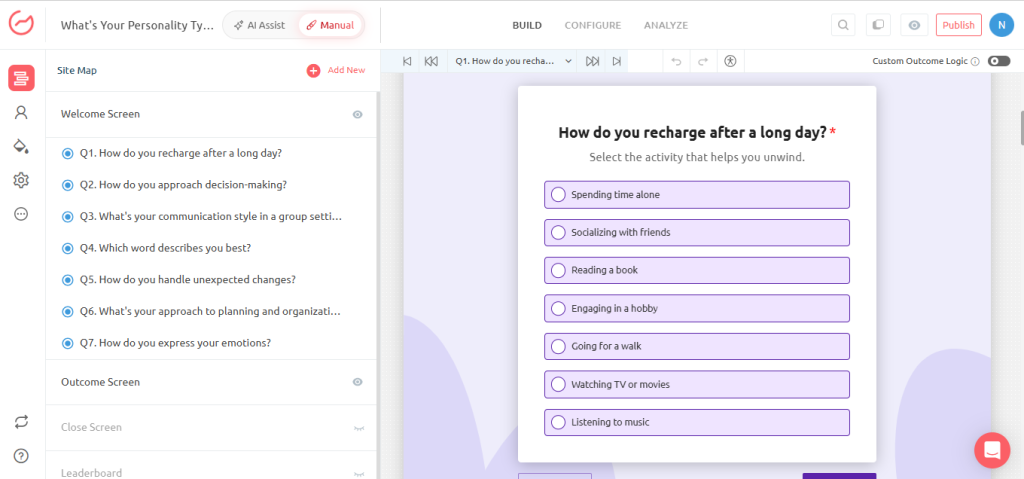The width and height of the screenshot is (1024, 479).
Task: Toggle Welcome Screen visibility eye
Action: click(x=357, y=114)
